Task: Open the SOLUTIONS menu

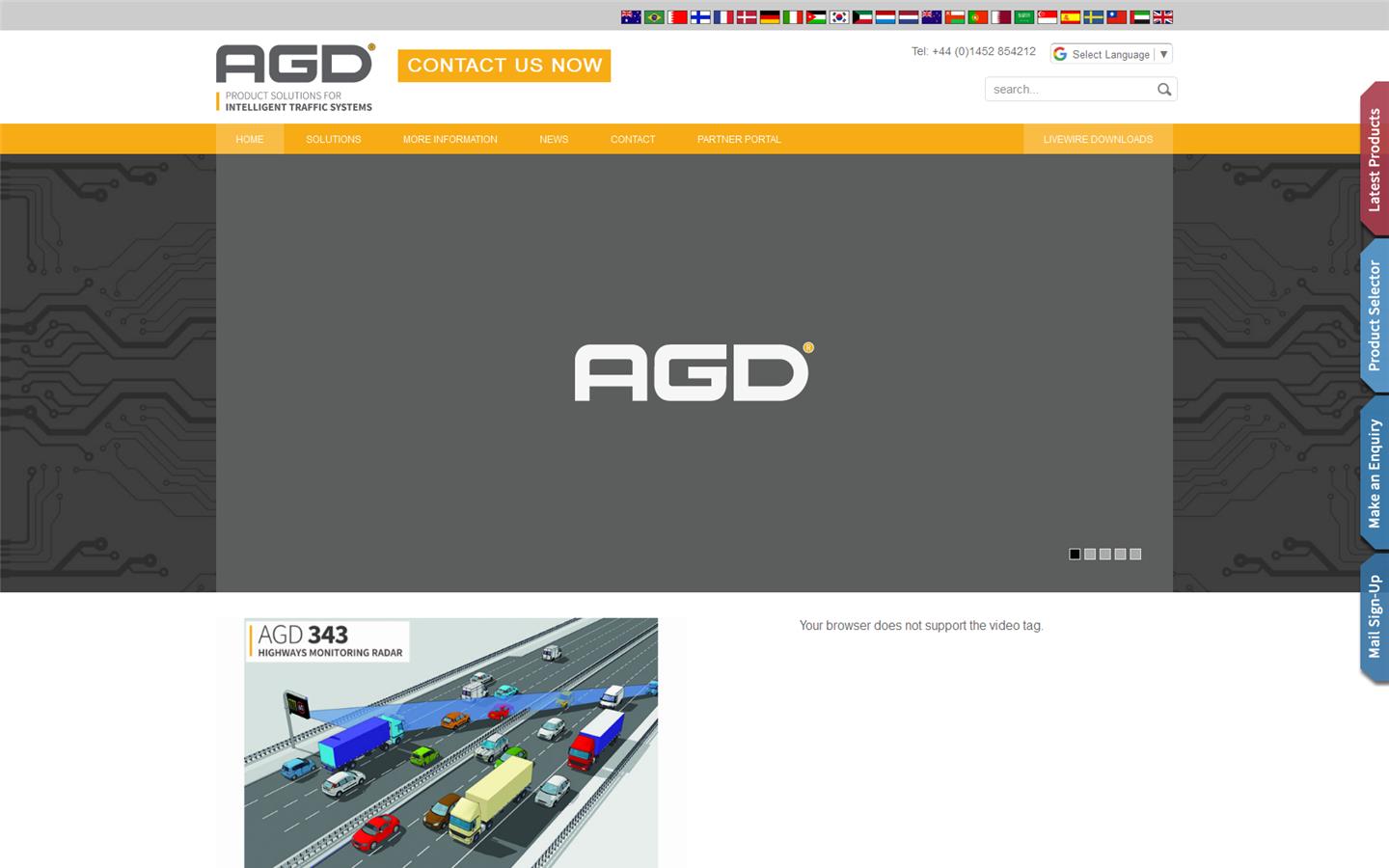Action: tap(333, 139)
